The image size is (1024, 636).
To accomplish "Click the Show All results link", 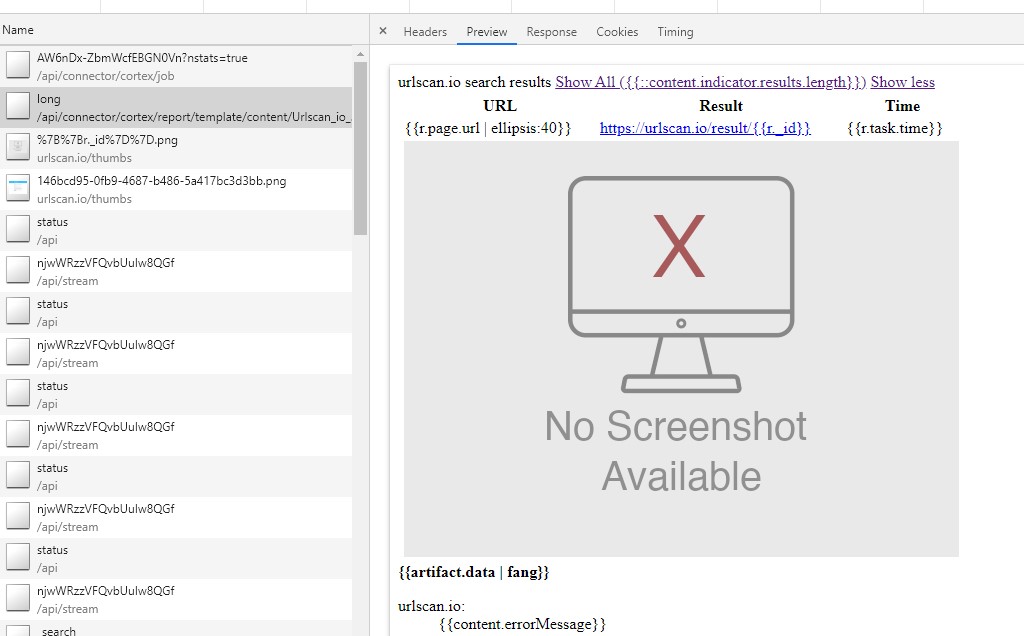I will coord(711,82).
